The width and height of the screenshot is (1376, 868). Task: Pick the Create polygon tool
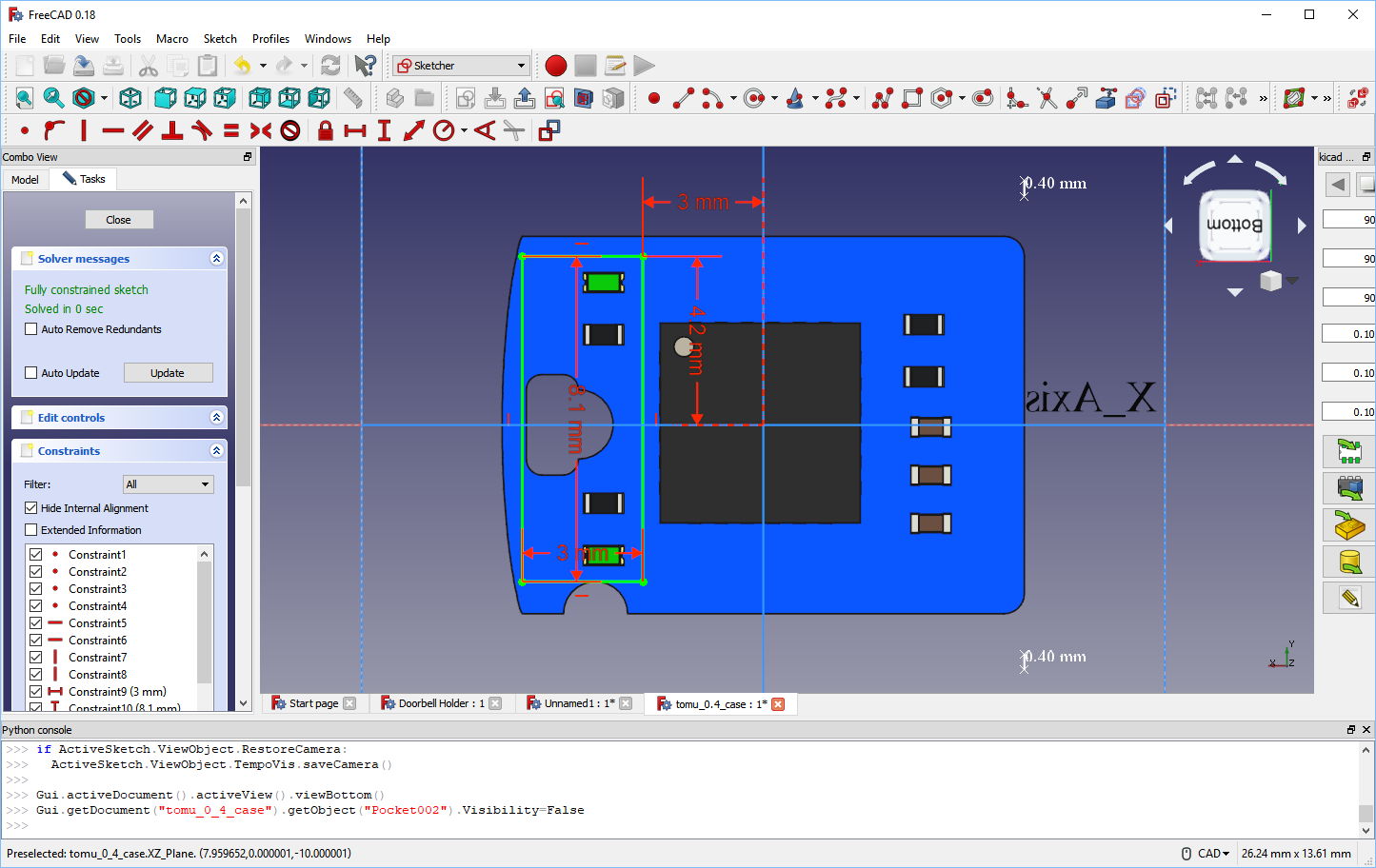pos(943,98)
